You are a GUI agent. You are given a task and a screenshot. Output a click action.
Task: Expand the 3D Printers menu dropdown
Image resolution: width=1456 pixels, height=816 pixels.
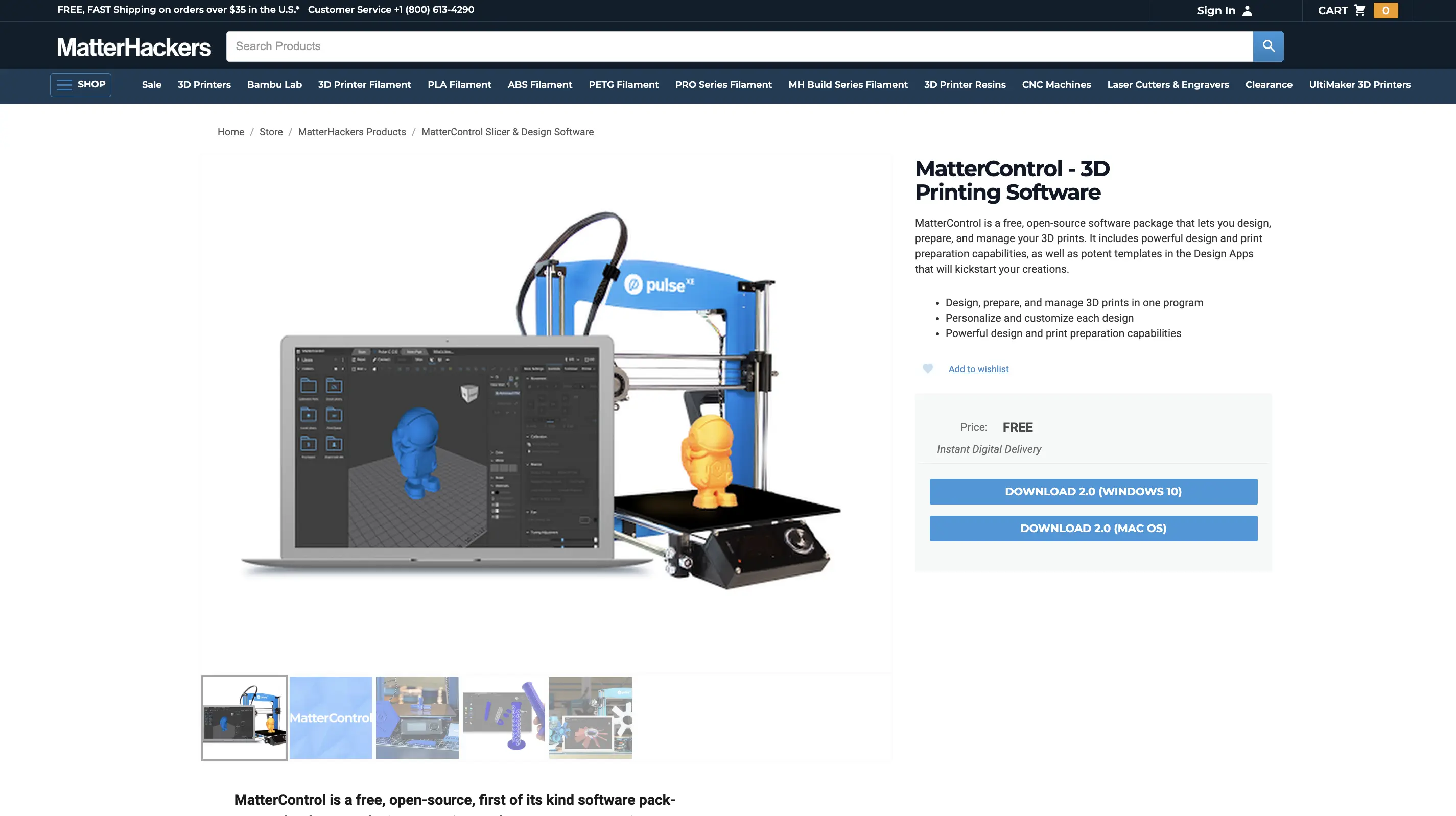204,84
